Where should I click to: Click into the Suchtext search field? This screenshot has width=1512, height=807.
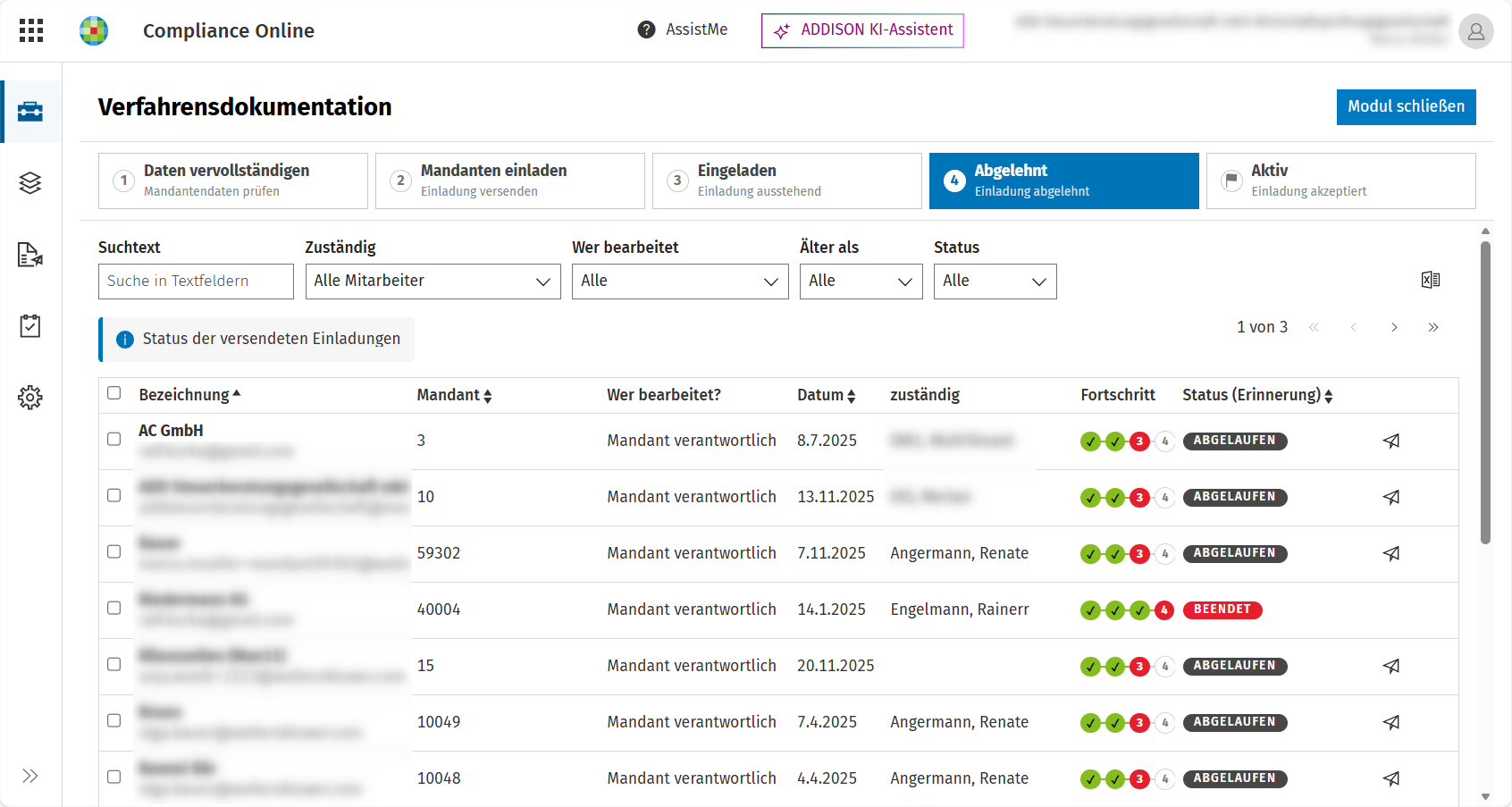196,282
